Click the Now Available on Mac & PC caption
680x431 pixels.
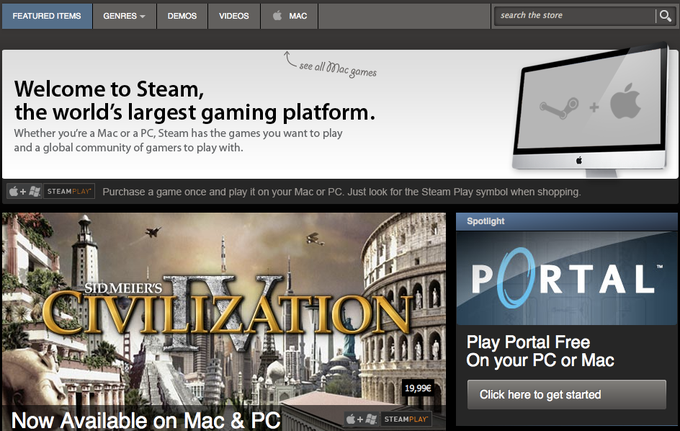(146, 420)
